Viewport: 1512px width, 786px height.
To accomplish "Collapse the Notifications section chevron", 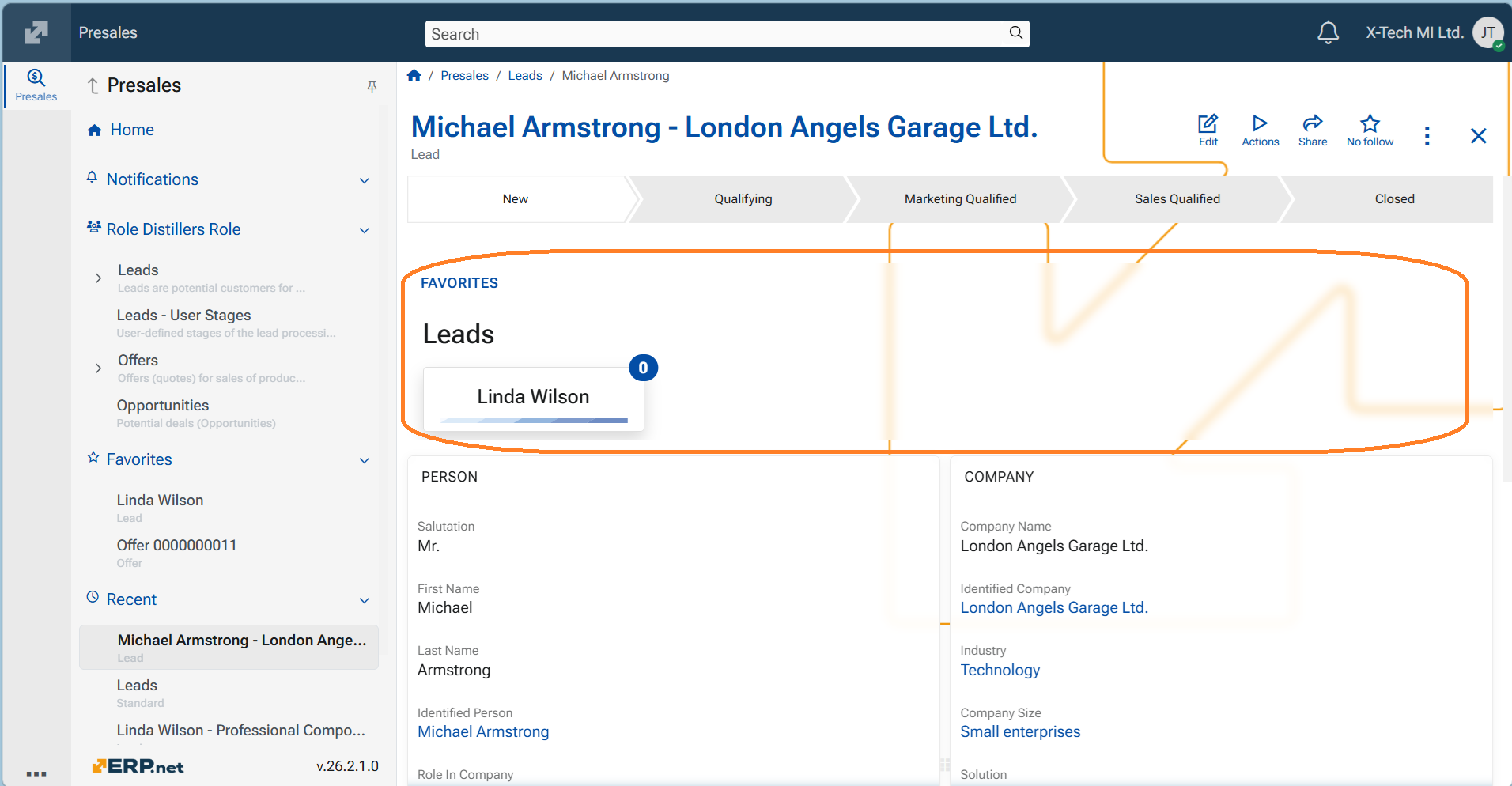I will click(x=365, y=180).
